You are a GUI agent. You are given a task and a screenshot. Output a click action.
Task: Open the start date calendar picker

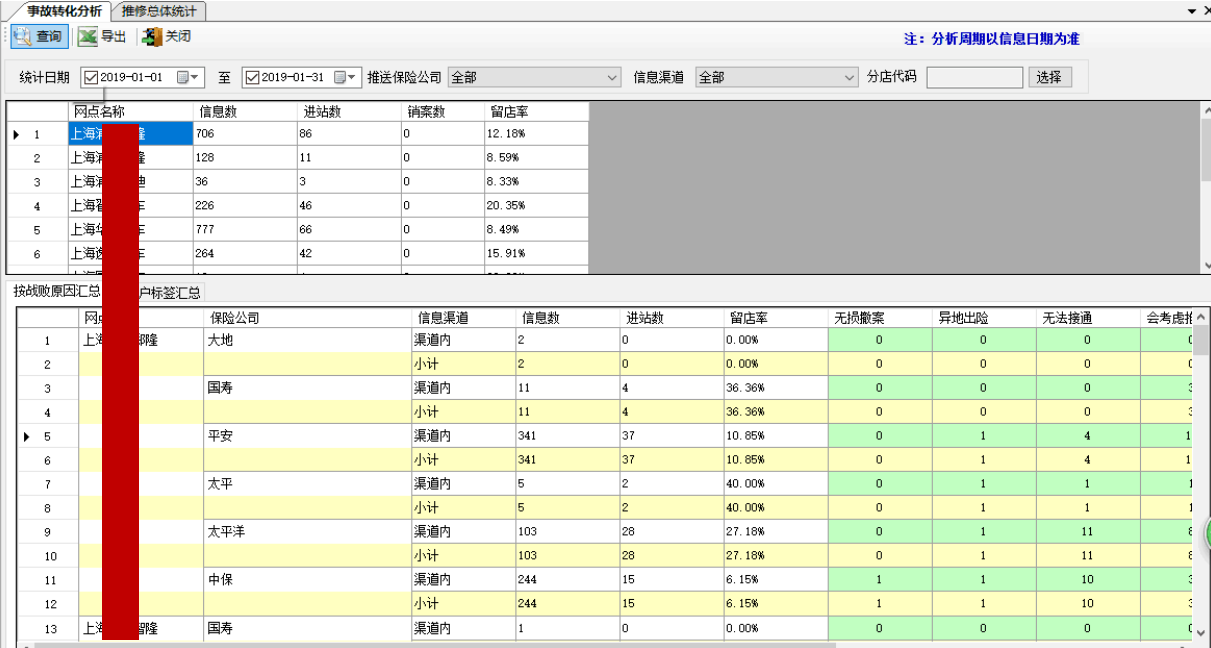pos(189,77)
